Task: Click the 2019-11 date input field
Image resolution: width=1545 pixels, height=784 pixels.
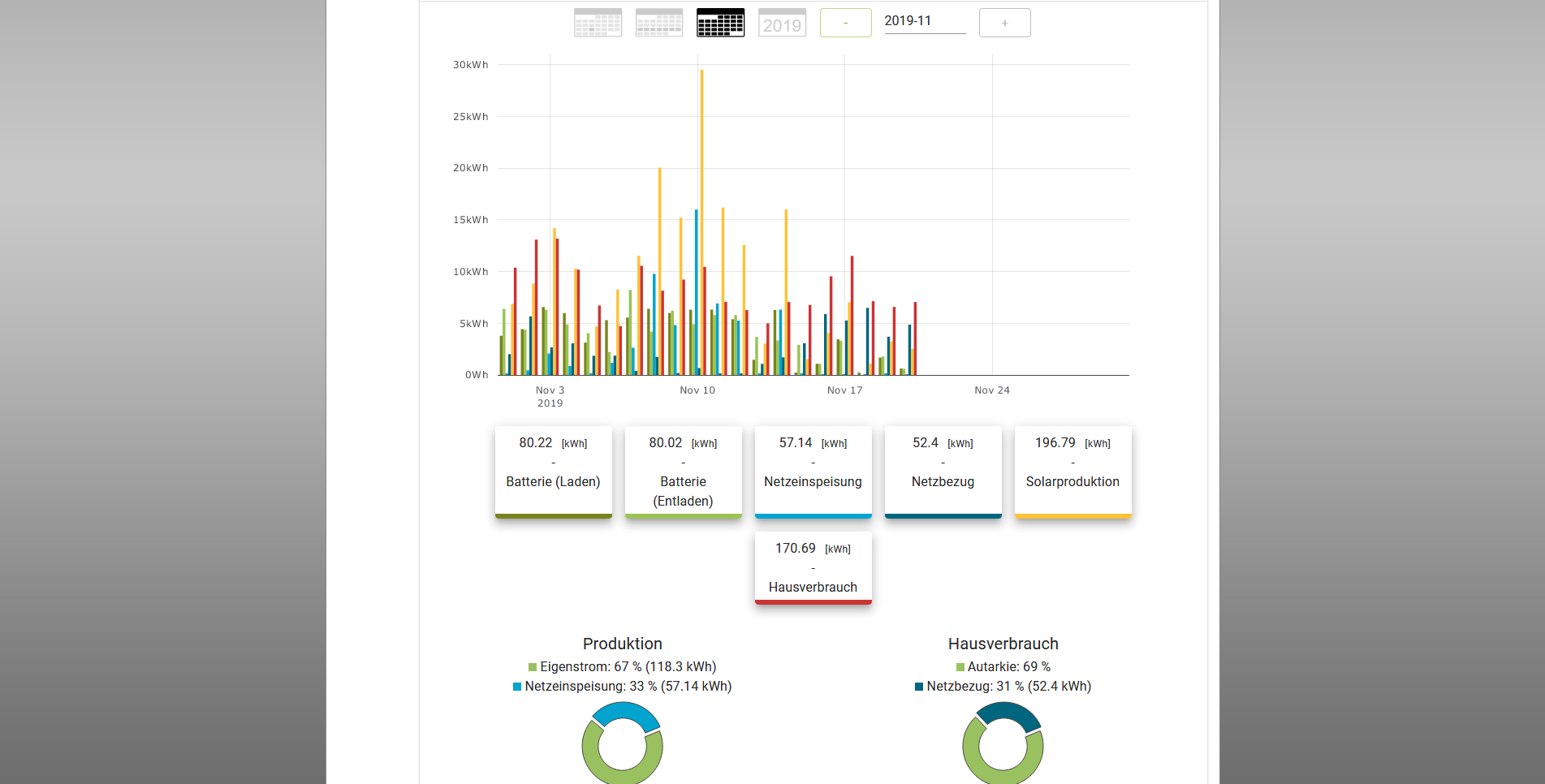Action: click(x=924, y=21)
